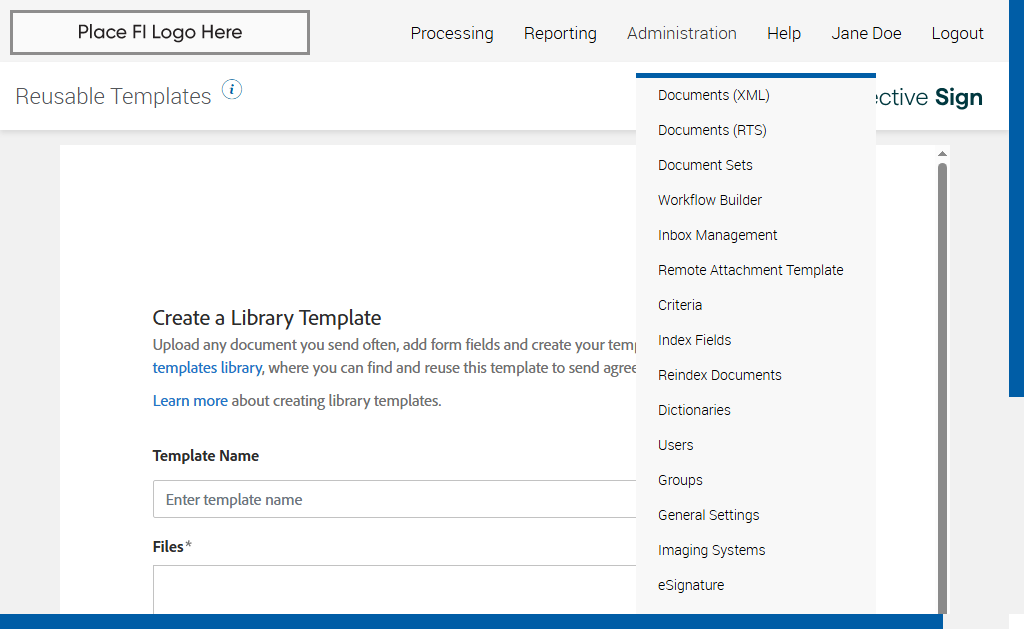
Task: Open Workflow Builder
Action: tap(710, 200)
